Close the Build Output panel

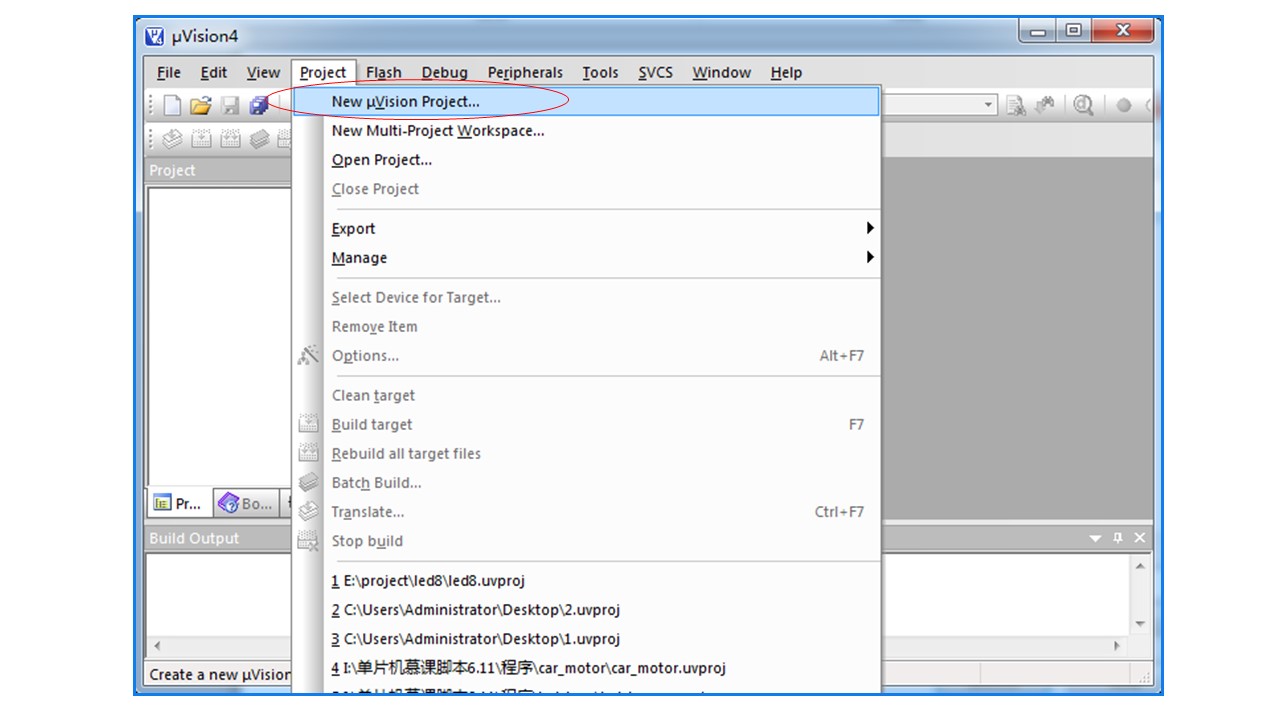coord(1139,538)
